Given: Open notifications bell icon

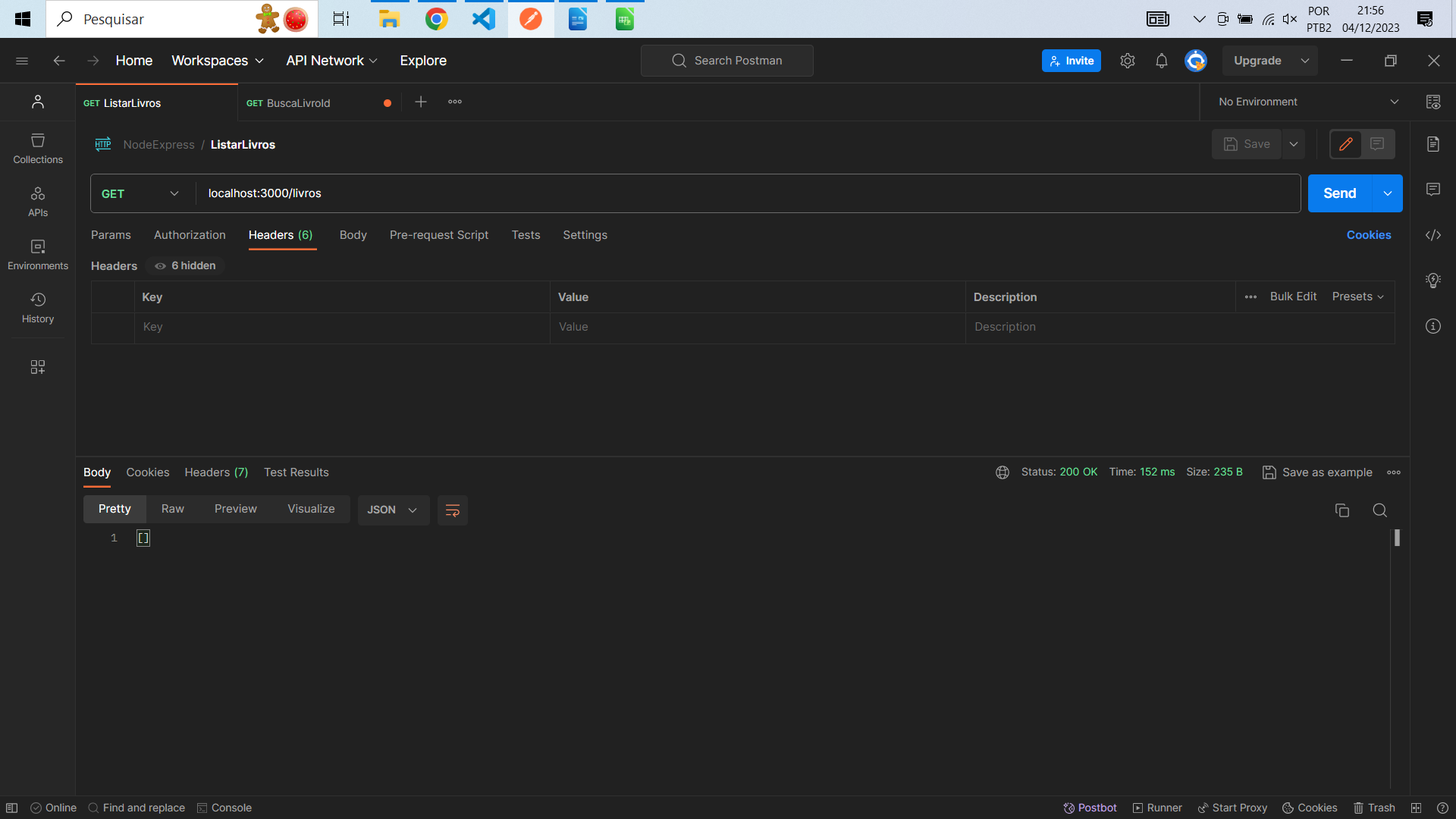Looking at the screenshot, I should pos(1162,61).
